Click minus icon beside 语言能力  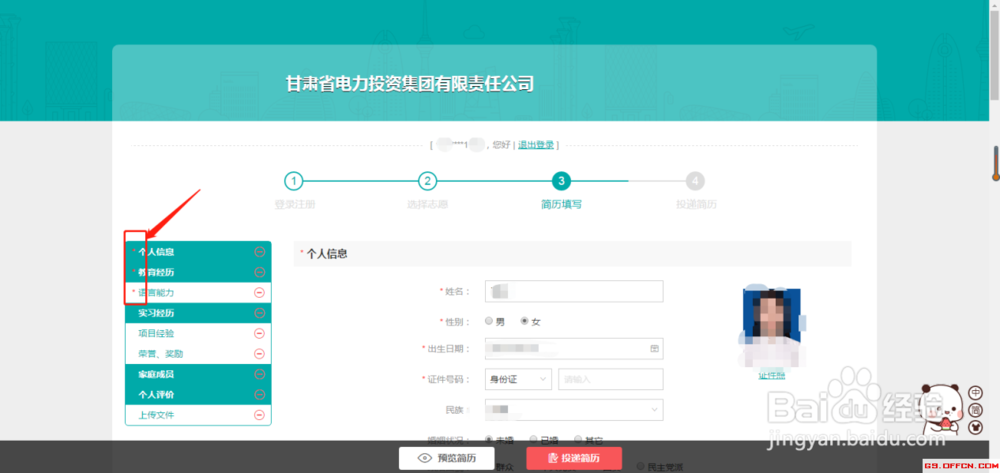coord(260,293)
